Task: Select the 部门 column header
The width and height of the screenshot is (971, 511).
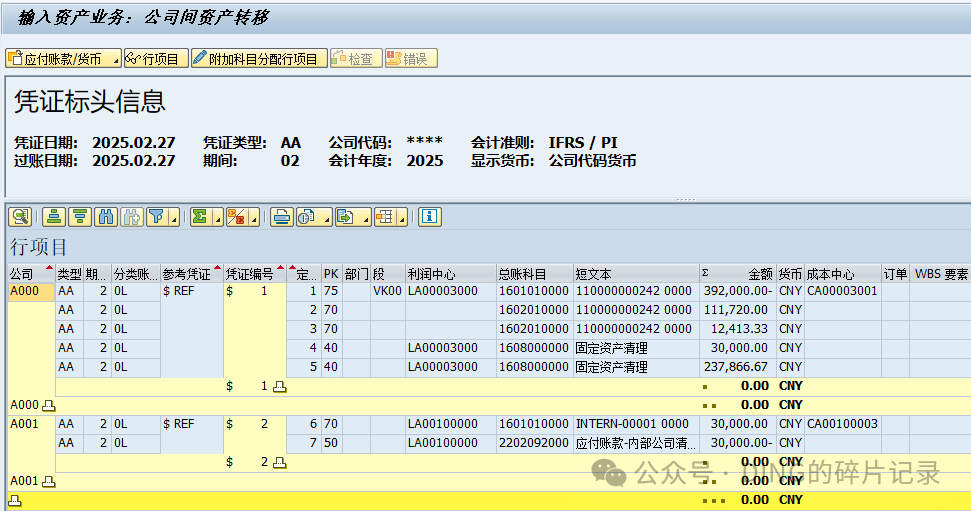Action: (356, 274)
